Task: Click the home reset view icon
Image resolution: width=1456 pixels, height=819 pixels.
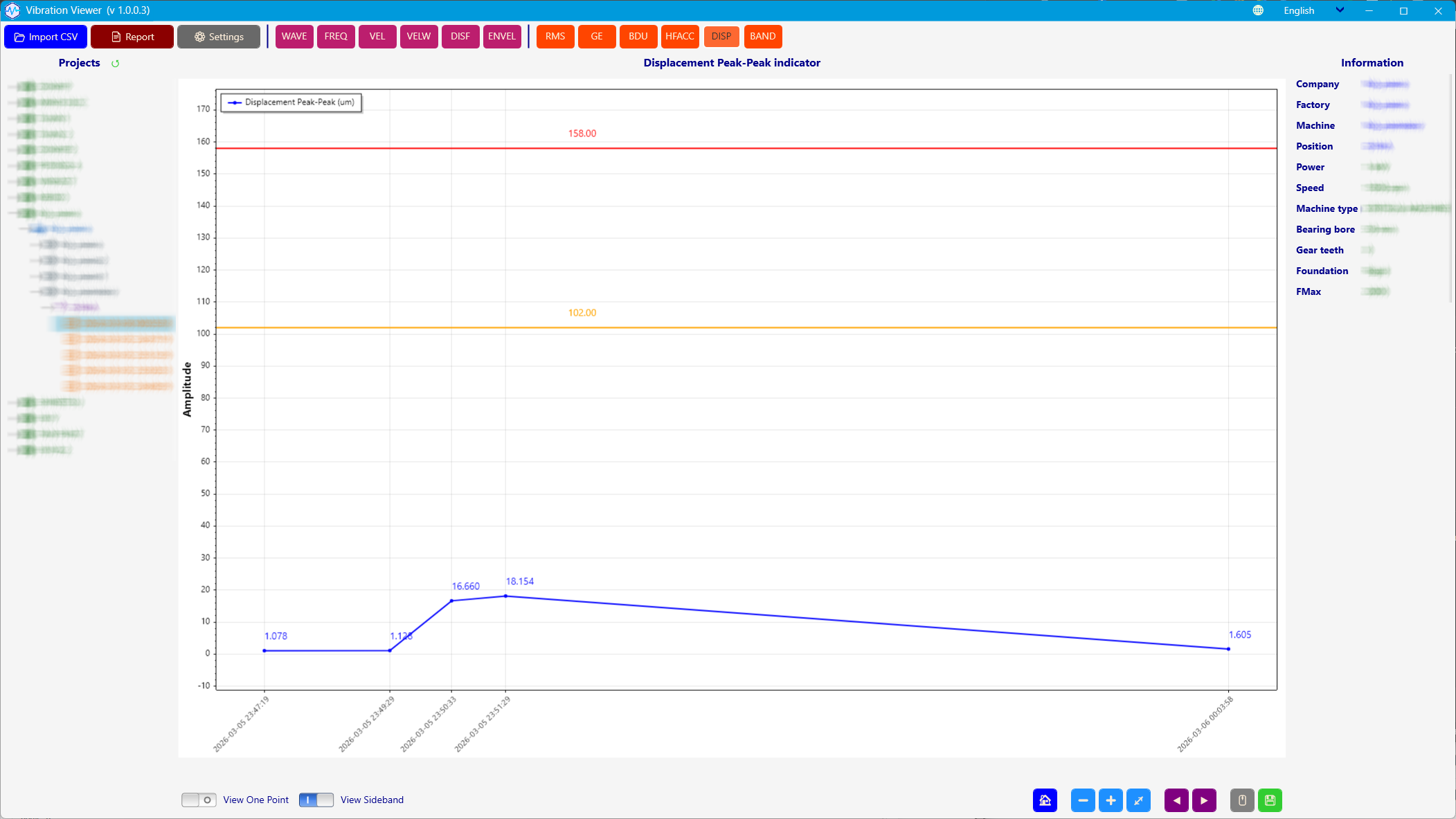Action: pos(1045,800)
